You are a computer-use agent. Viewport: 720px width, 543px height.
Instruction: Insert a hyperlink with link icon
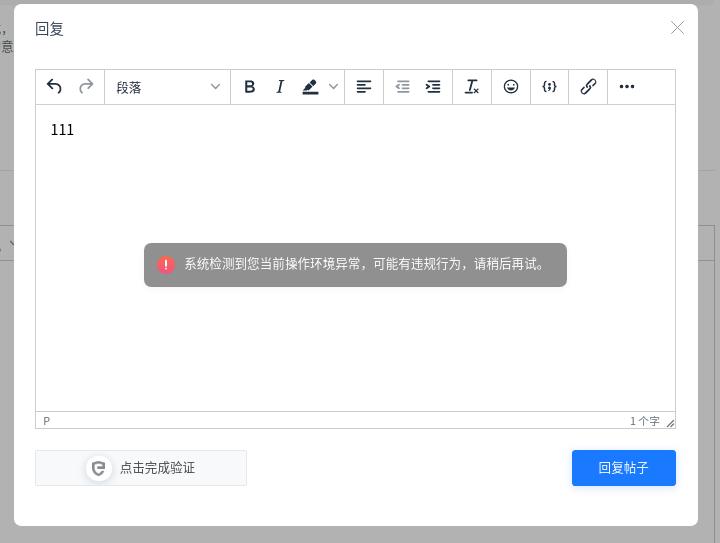click(588, 87)
